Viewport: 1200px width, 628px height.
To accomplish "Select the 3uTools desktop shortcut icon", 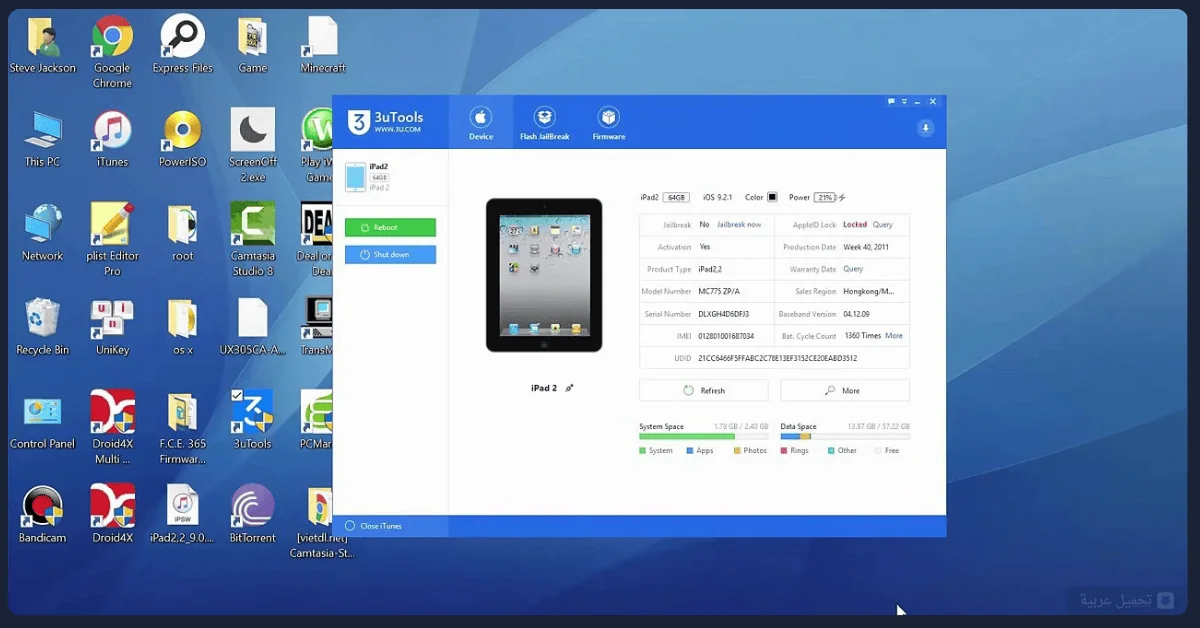I will click(x=252, y=421).
